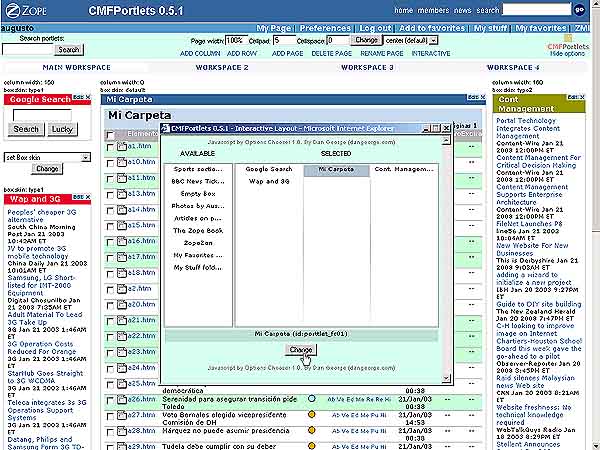Viewport: 600px width, 450px height.
Task: Check the box for a1.htm
Action: pyautogui.click(x=110, y=148)
